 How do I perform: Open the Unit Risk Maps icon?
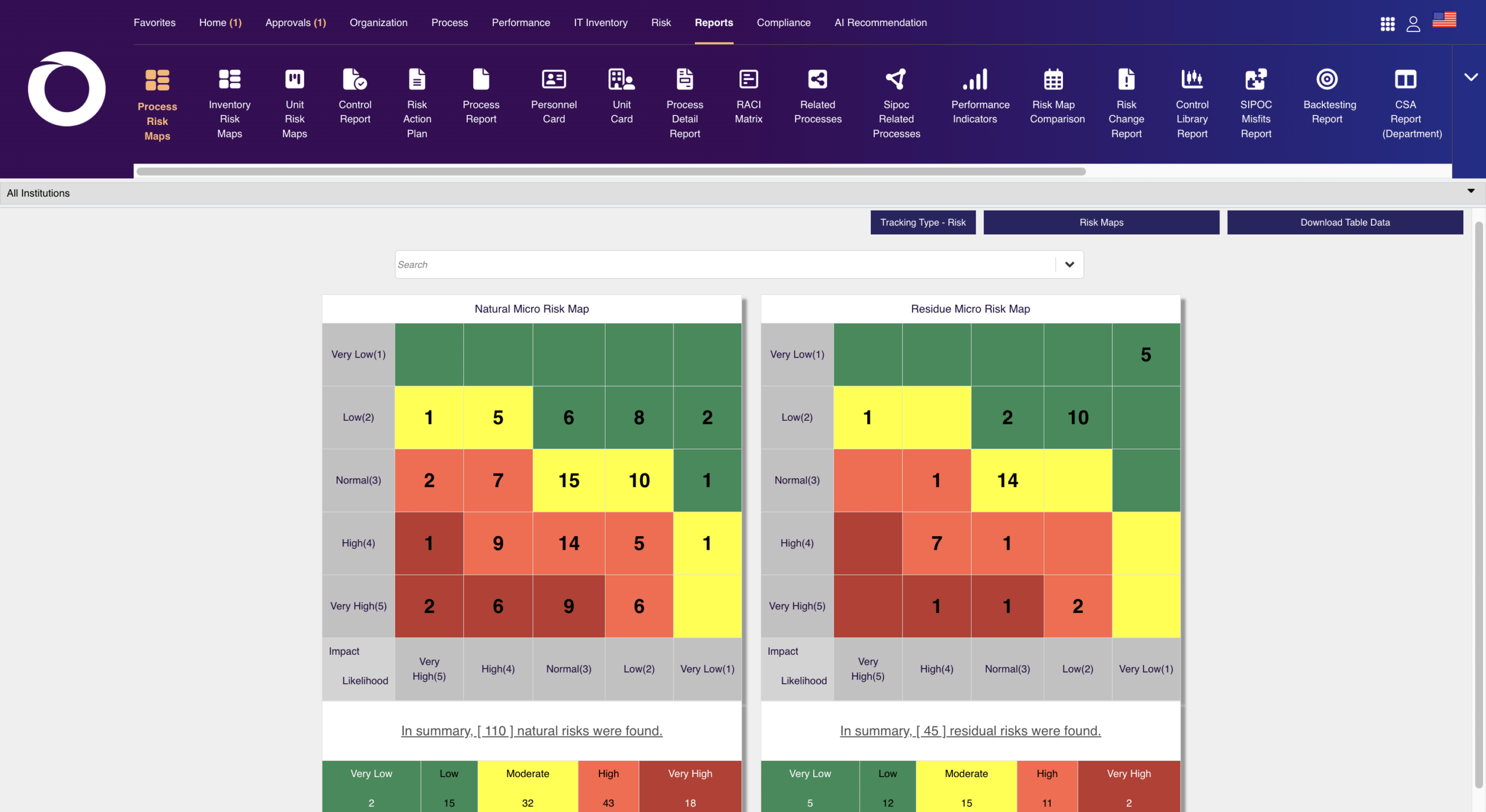click(x=294, y=80)
